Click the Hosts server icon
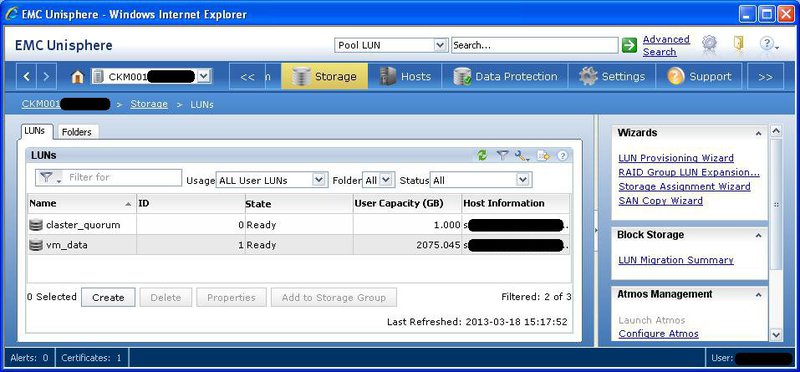This screenshot has height=372, width=800. click(x=388, y=77)
